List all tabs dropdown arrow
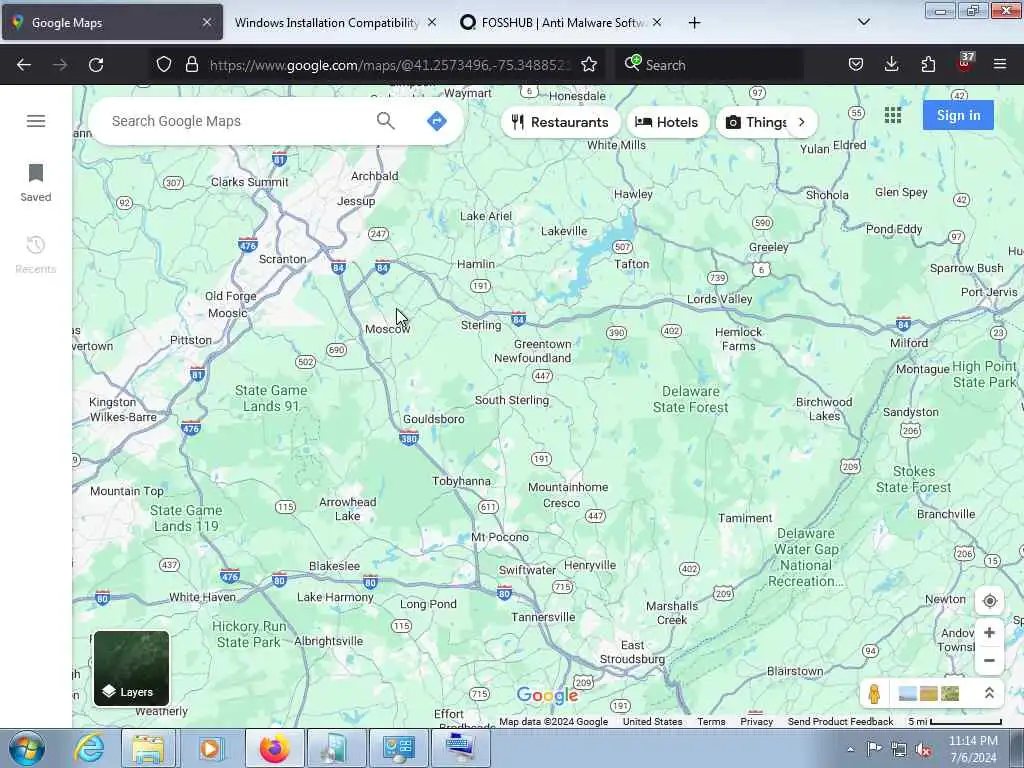The image size is (1024, 768). pos(863,22)
